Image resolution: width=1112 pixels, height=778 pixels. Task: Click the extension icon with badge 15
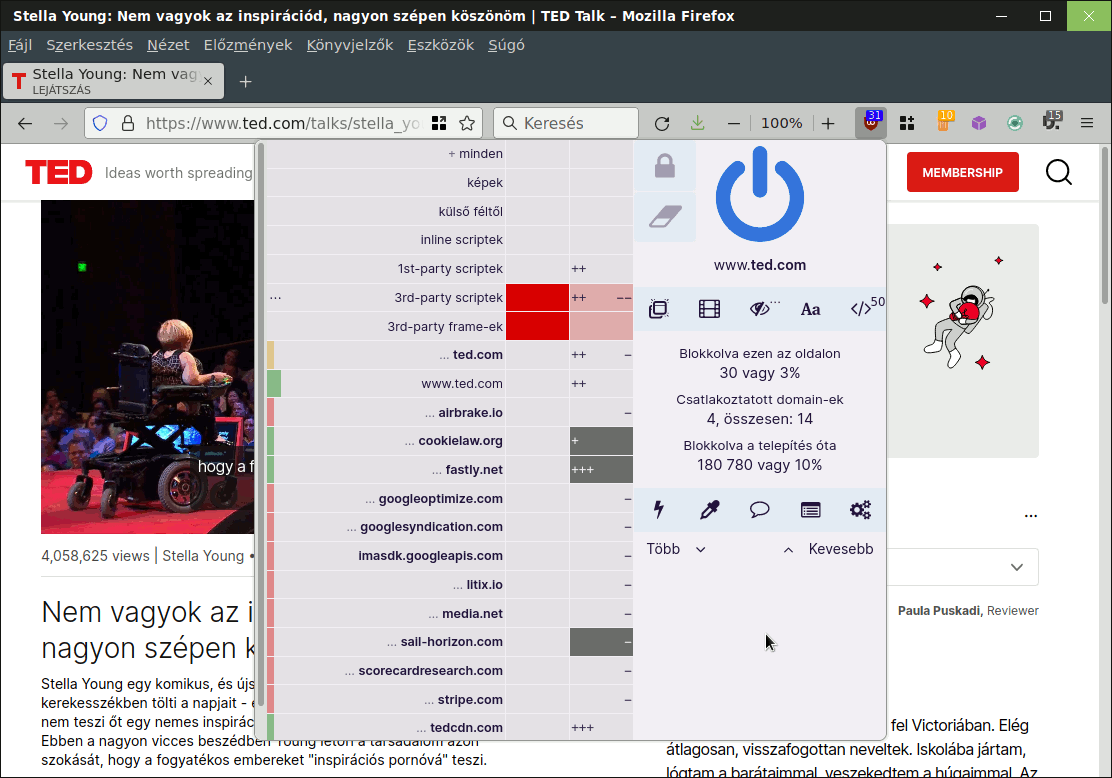1052,122
